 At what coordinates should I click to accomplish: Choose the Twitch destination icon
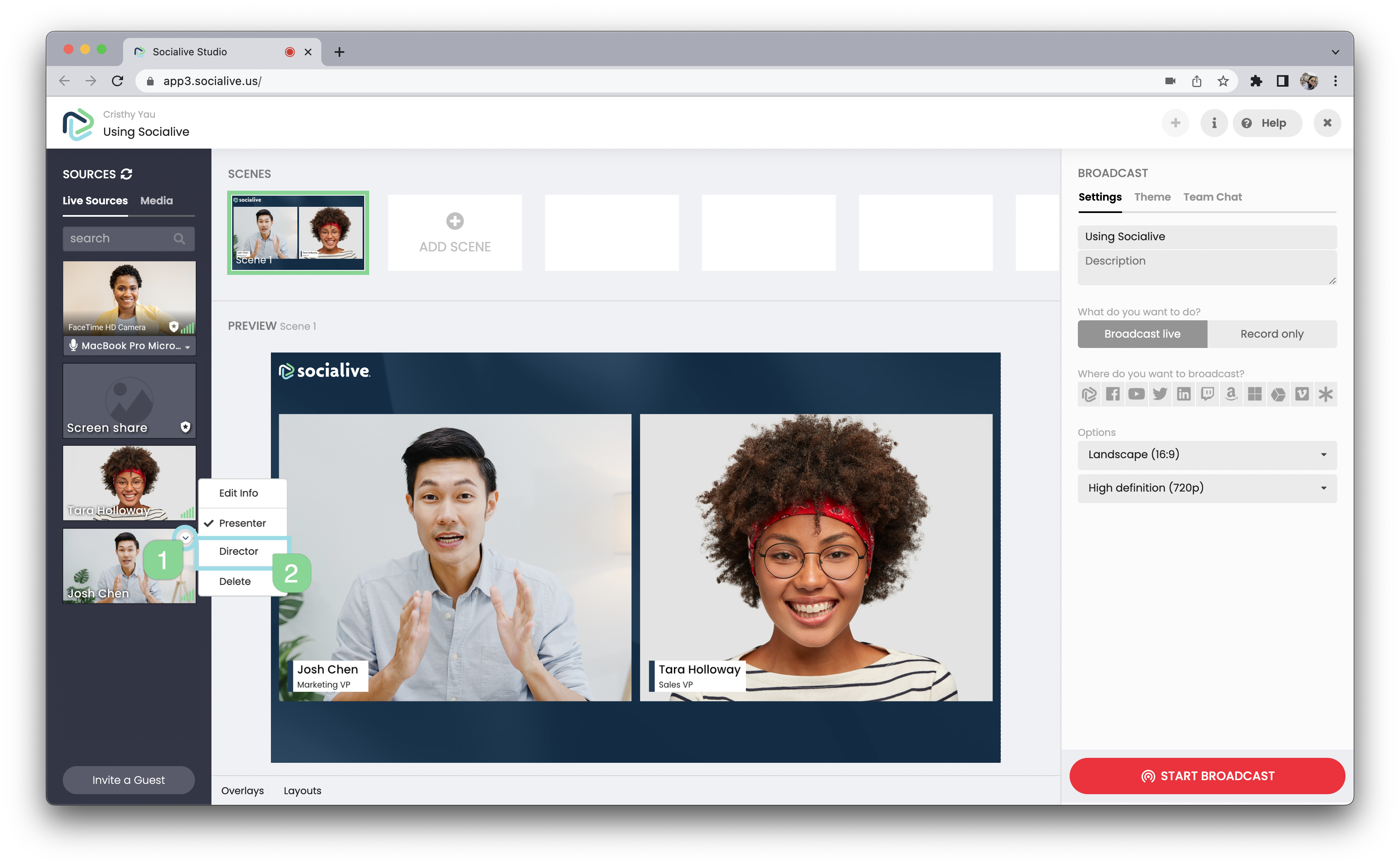click(1207, 394)
